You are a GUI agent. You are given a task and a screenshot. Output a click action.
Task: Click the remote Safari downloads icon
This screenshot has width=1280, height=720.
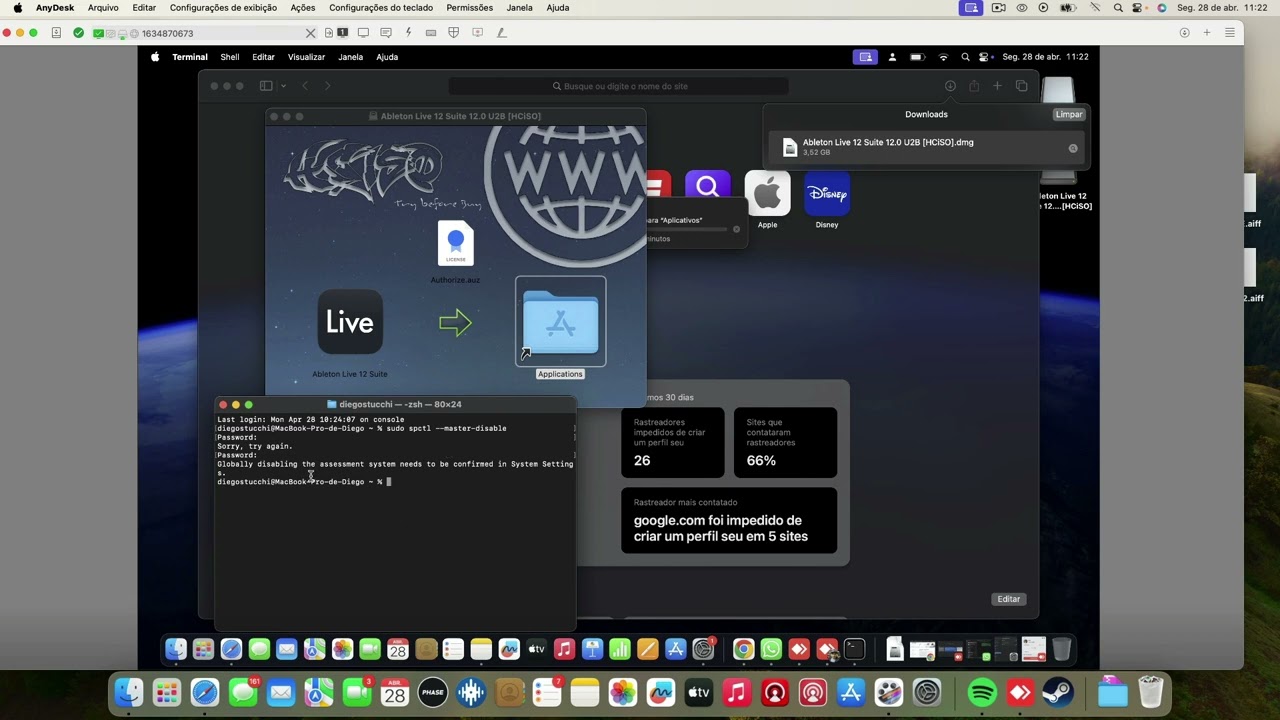click(x=950, y=86)
